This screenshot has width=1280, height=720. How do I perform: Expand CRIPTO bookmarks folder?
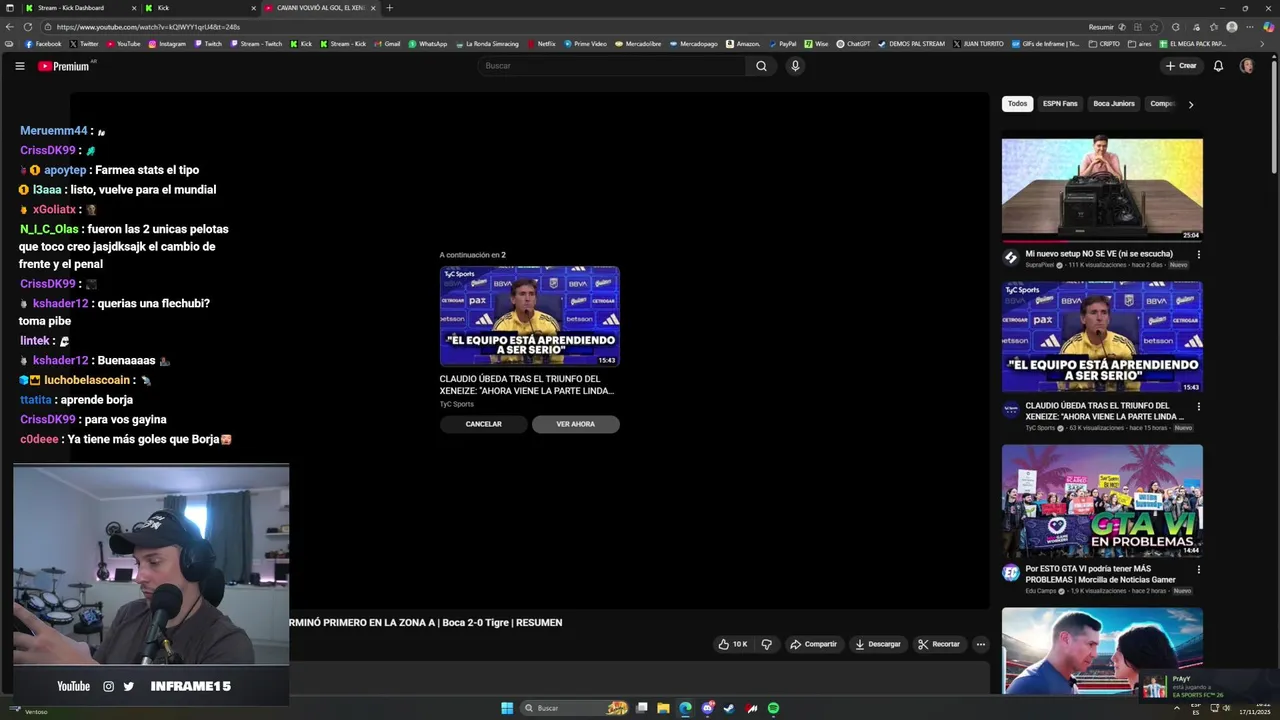[1104, 44]
